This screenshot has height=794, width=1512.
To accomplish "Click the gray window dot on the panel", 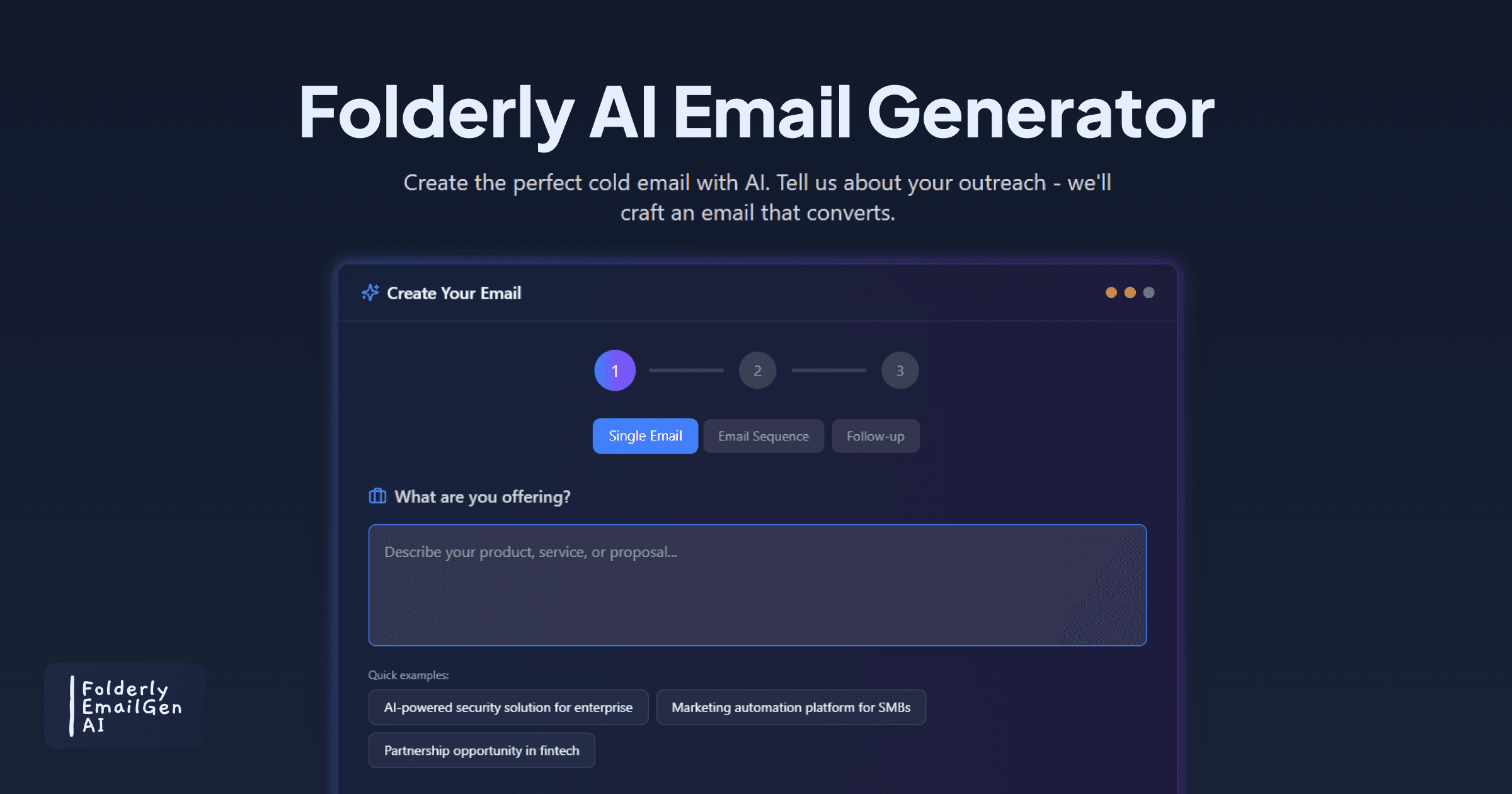I will point(1148,292).
